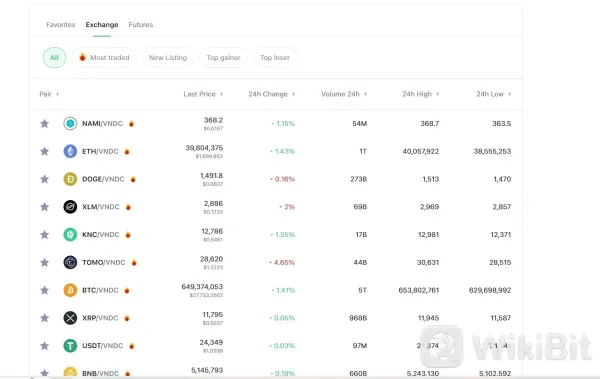This screenshot has height=379, width=600.
Task: Favorite the XLM/VNDC pair star
Action: (x=44, y=207)
